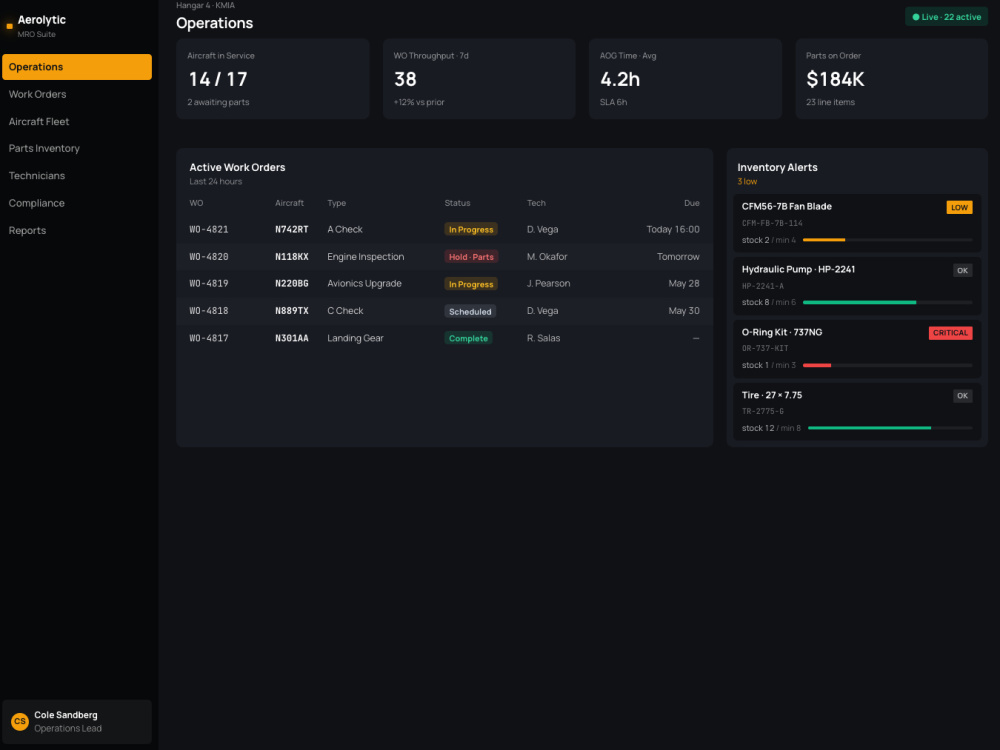The height and width of the screenshot is (750, 1000).
Task: Navigate to Parts Inventory
Action: point(77,149)
